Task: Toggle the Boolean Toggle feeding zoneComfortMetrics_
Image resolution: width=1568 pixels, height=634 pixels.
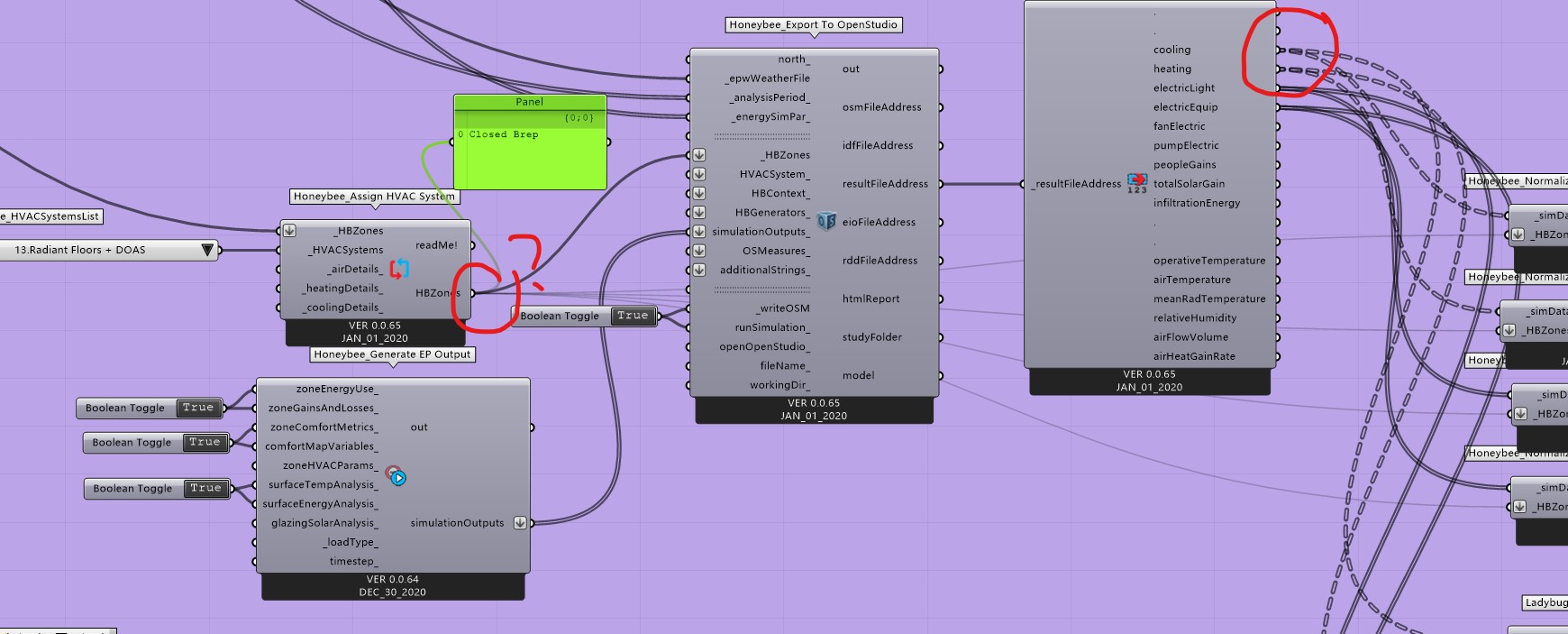Action: coord(205,442)
